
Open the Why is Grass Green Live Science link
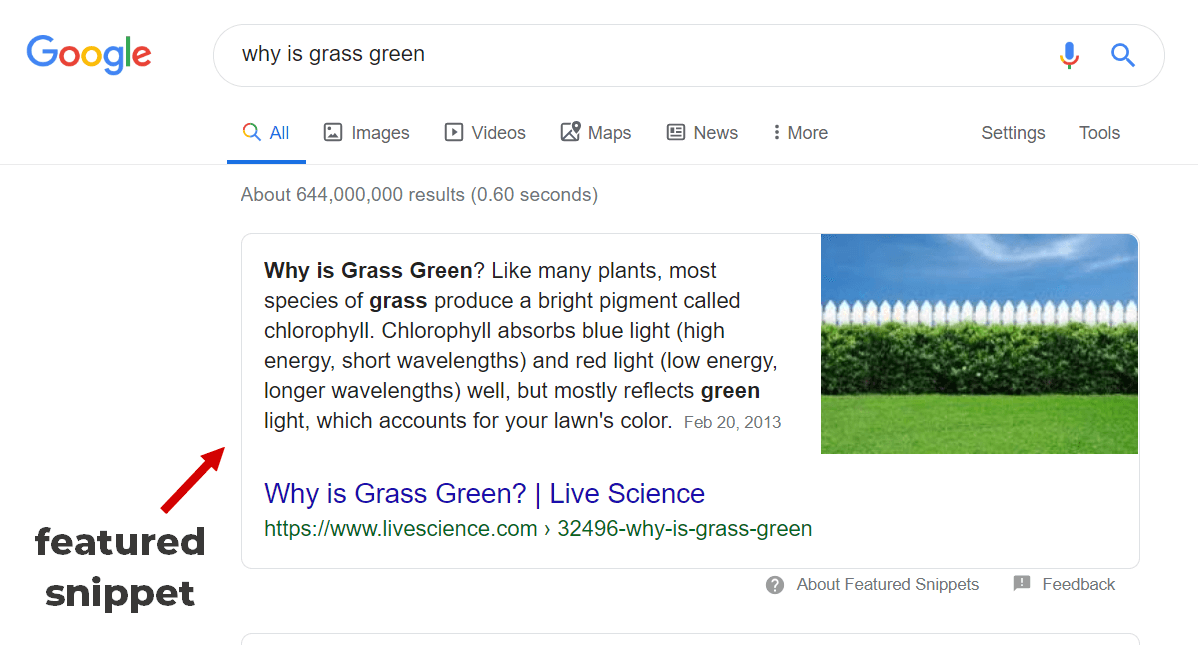point(484,494)
